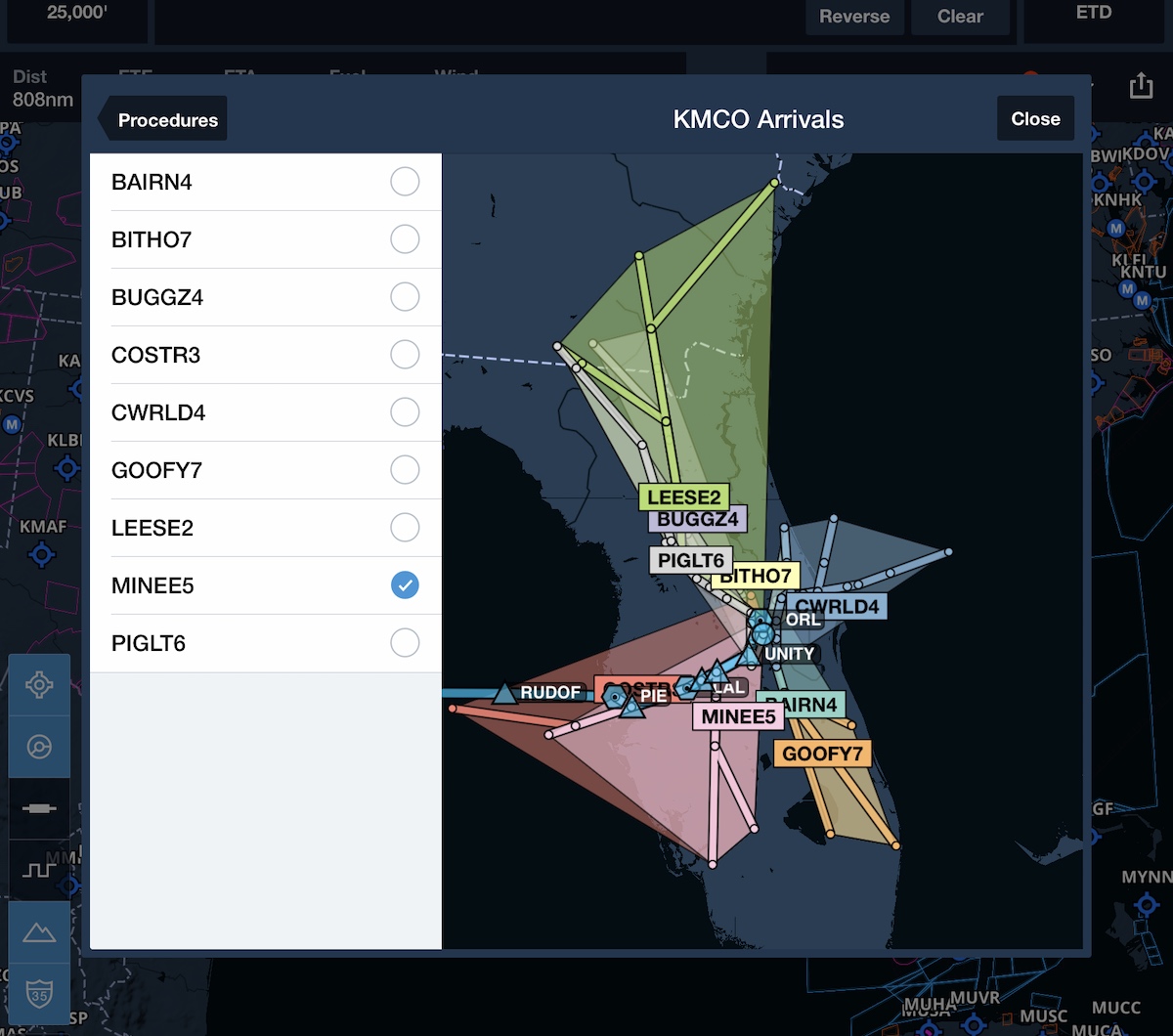This screenshot has height=1036, width=1173.
Task: Go back to Procedures list
Action: point(164,119)
